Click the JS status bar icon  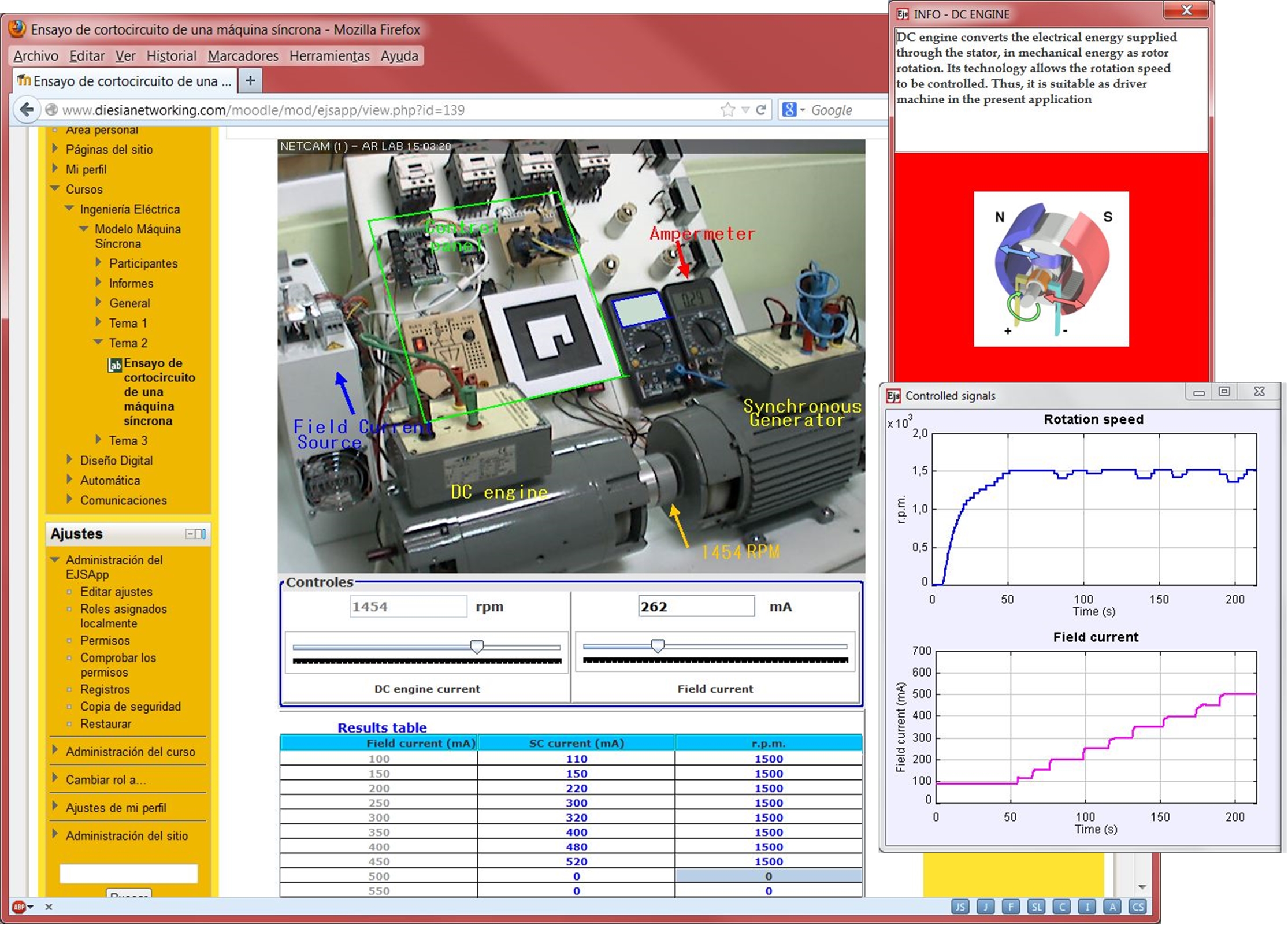(960, 907)
